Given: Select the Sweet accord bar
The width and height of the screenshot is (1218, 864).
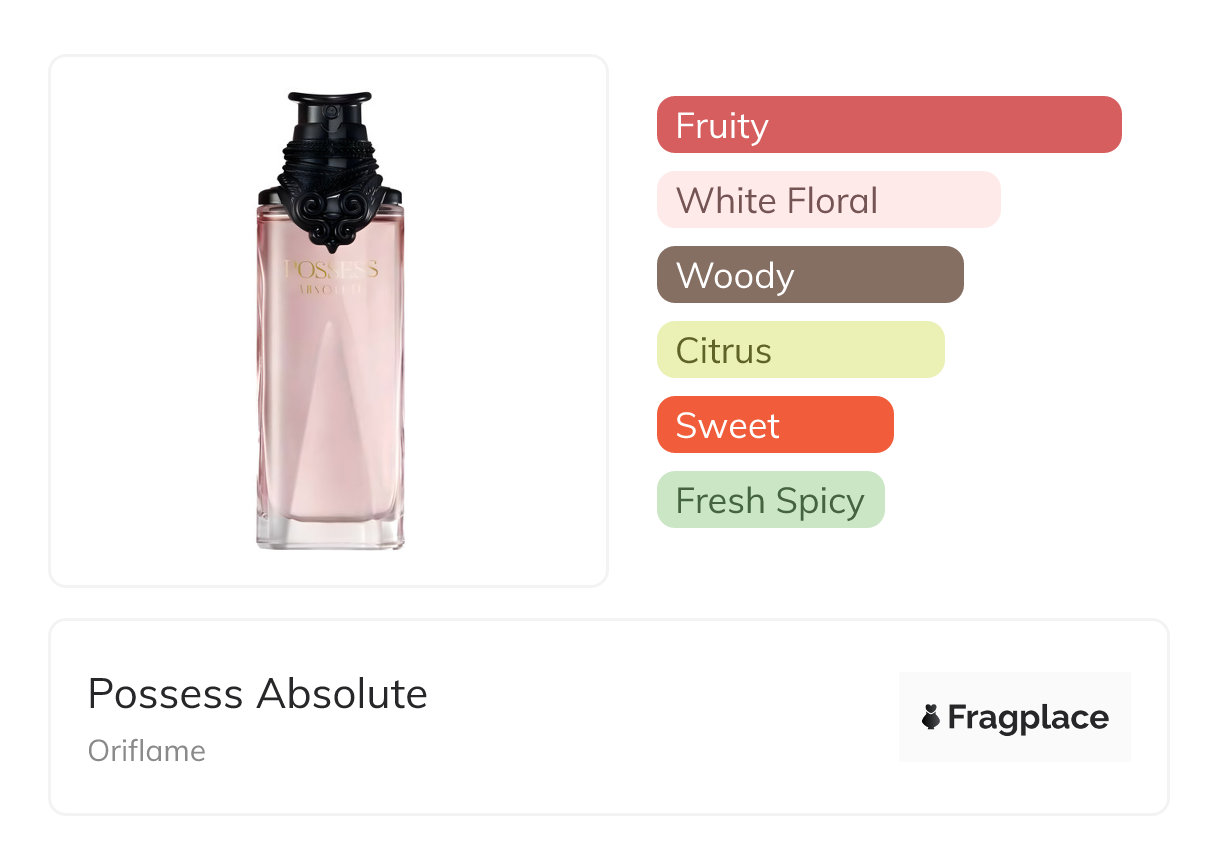Looking at the screenshot, I should [775, 425].
